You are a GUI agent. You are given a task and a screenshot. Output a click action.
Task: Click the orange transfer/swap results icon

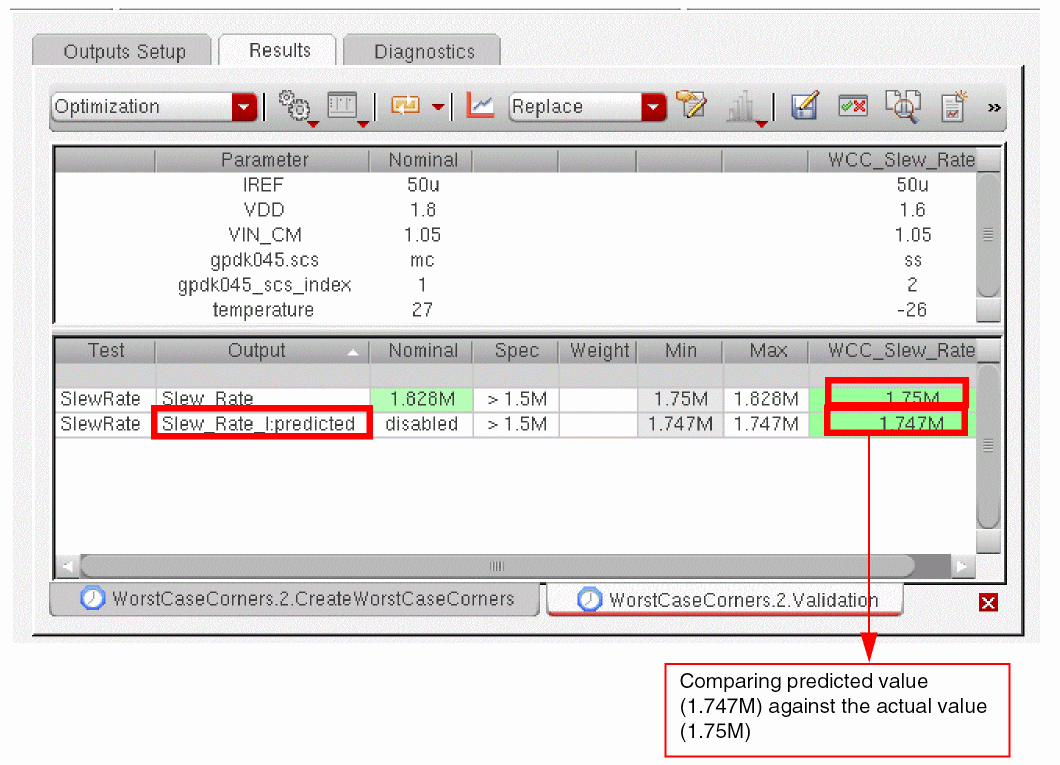(x=406, y=105)
